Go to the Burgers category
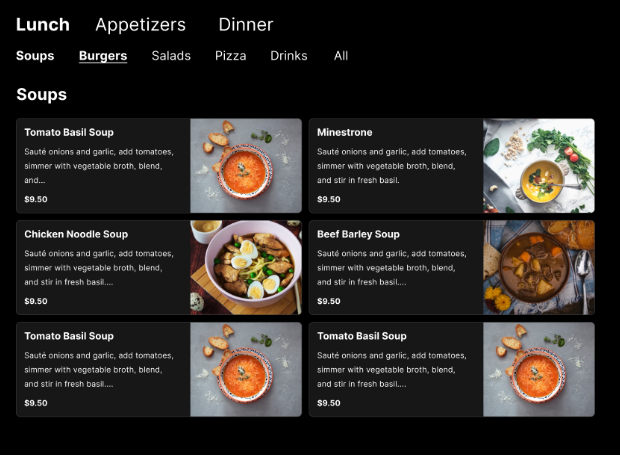Screen dimensions: 620x456 [x=103, y=56]
